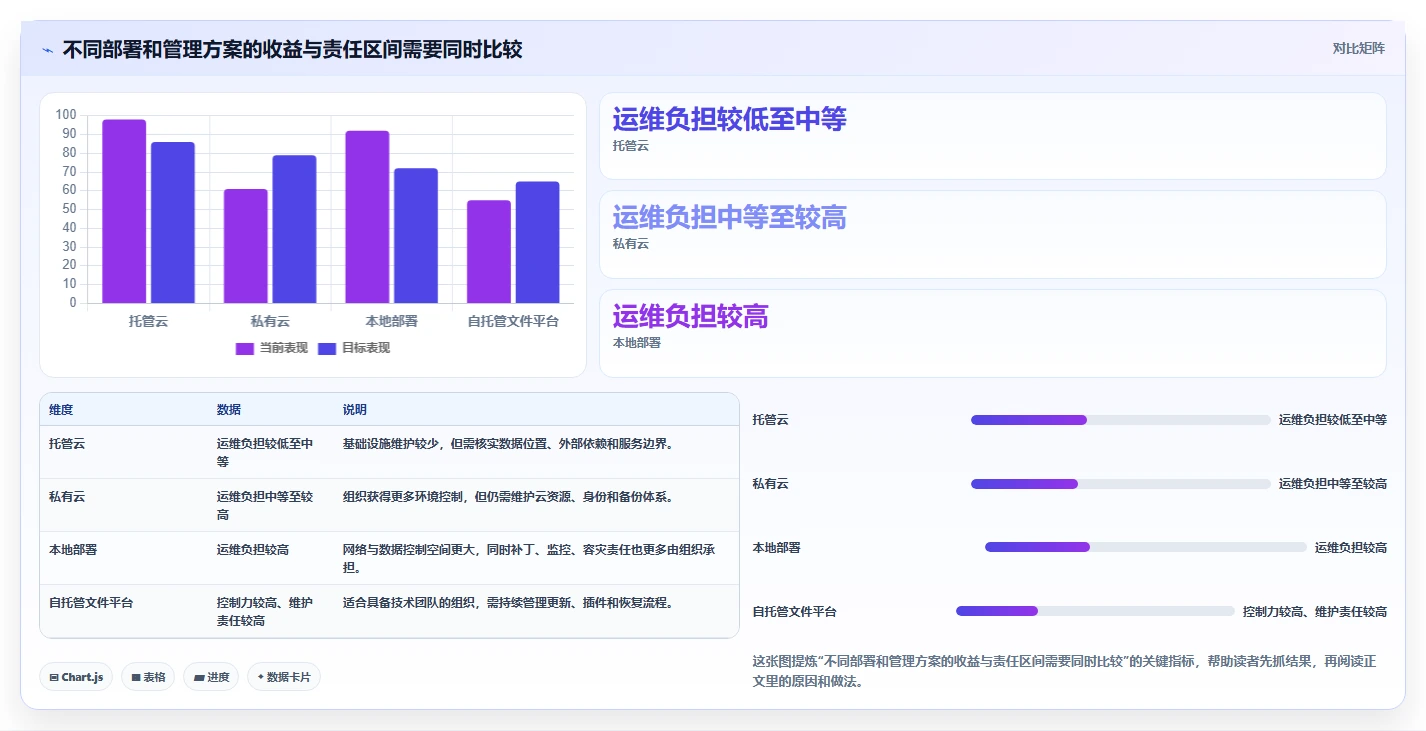Screen dimensions: 1426x731
Task: Click the description starting 组织获得更多环境控制
Action: coord(508,496)
